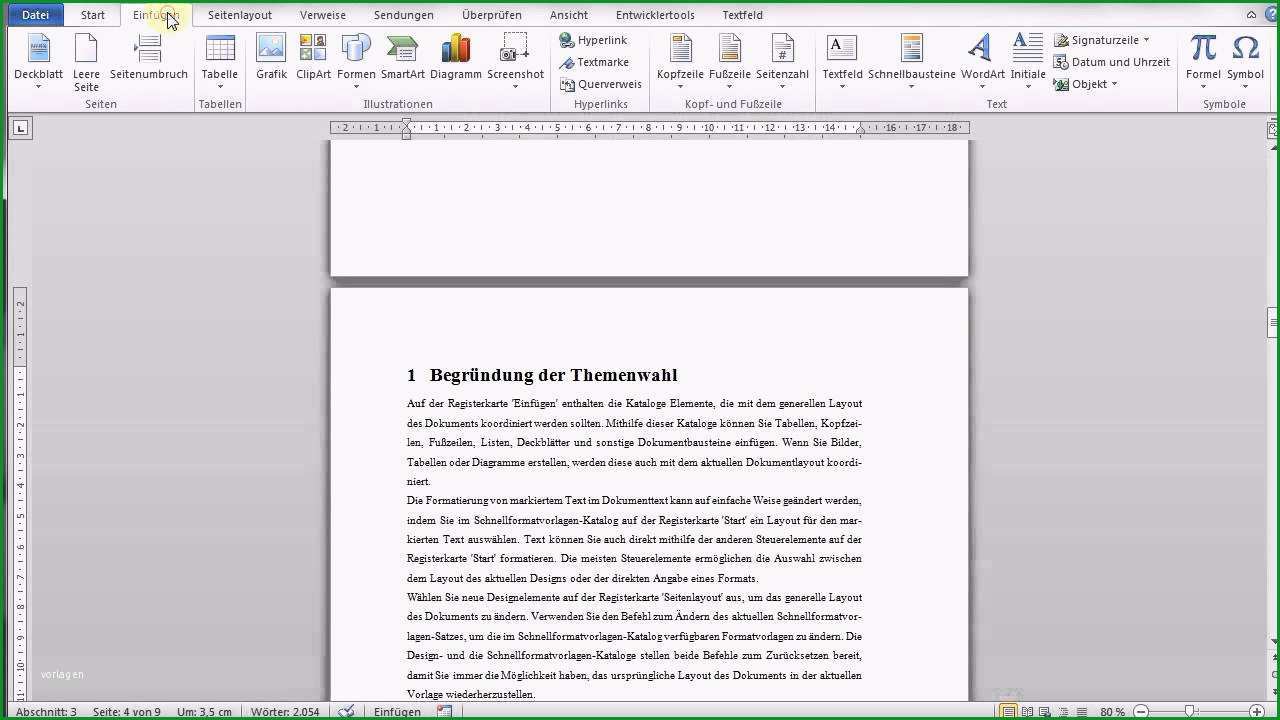This screenshot has height=720, width=1280.
Task: Click the 80 % zoom level button
Action: (x=1112, y=711)
